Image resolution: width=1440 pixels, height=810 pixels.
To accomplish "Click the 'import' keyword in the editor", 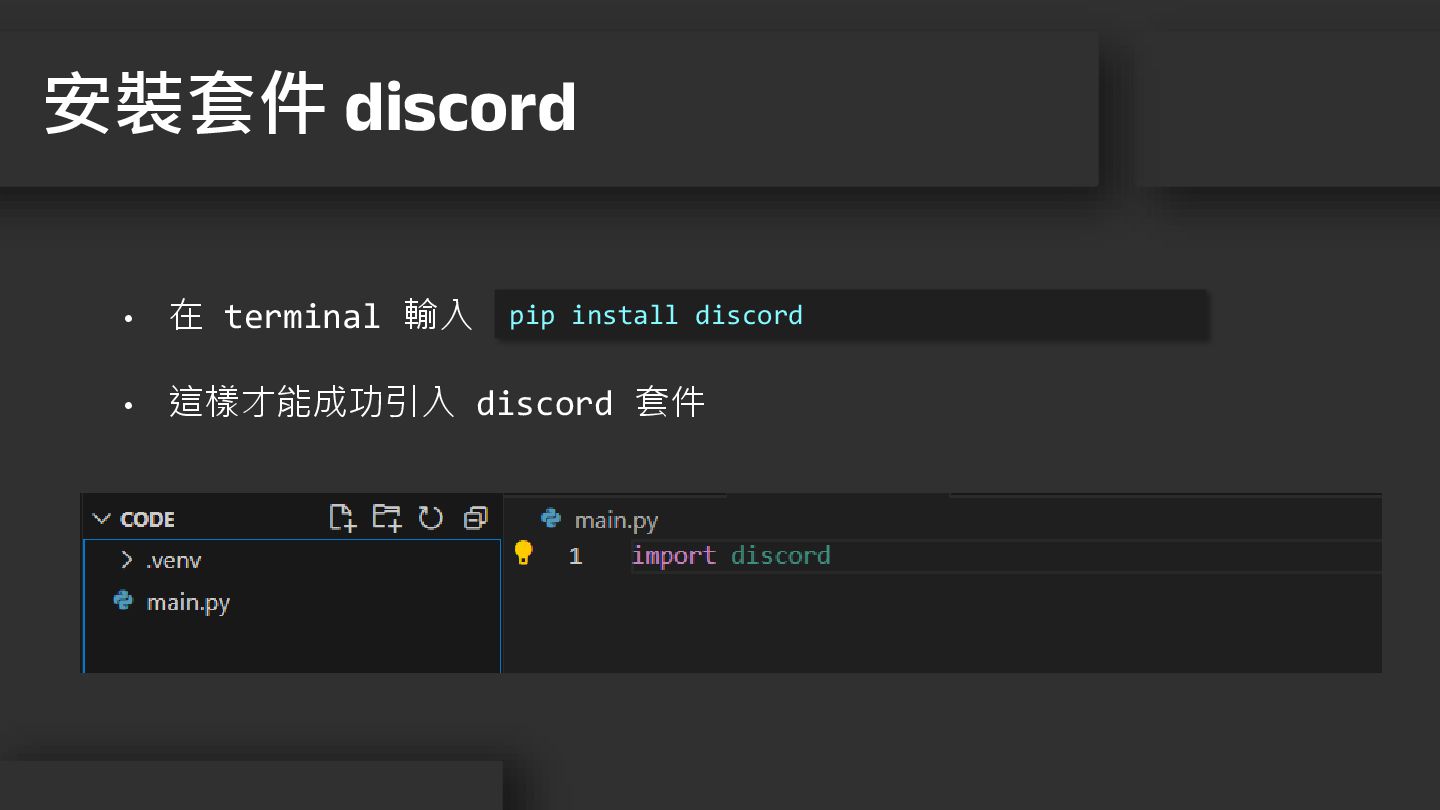I will [x=674, y=555].
